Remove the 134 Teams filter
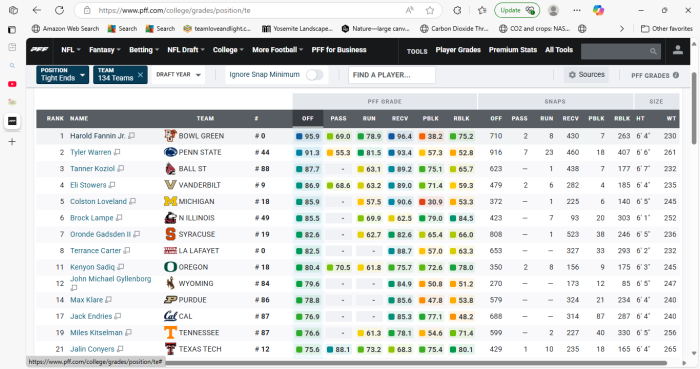This screenshot has height=369, width=700. coord(140,75)
